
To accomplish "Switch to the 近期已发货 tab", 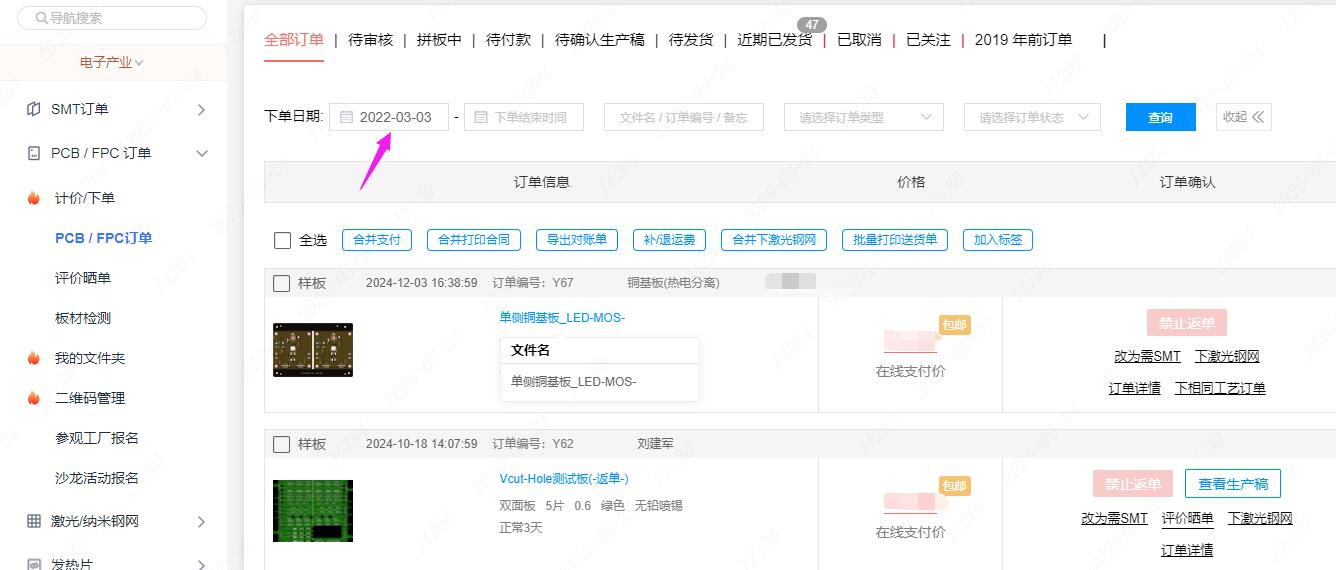I will [x=774, y=40].
